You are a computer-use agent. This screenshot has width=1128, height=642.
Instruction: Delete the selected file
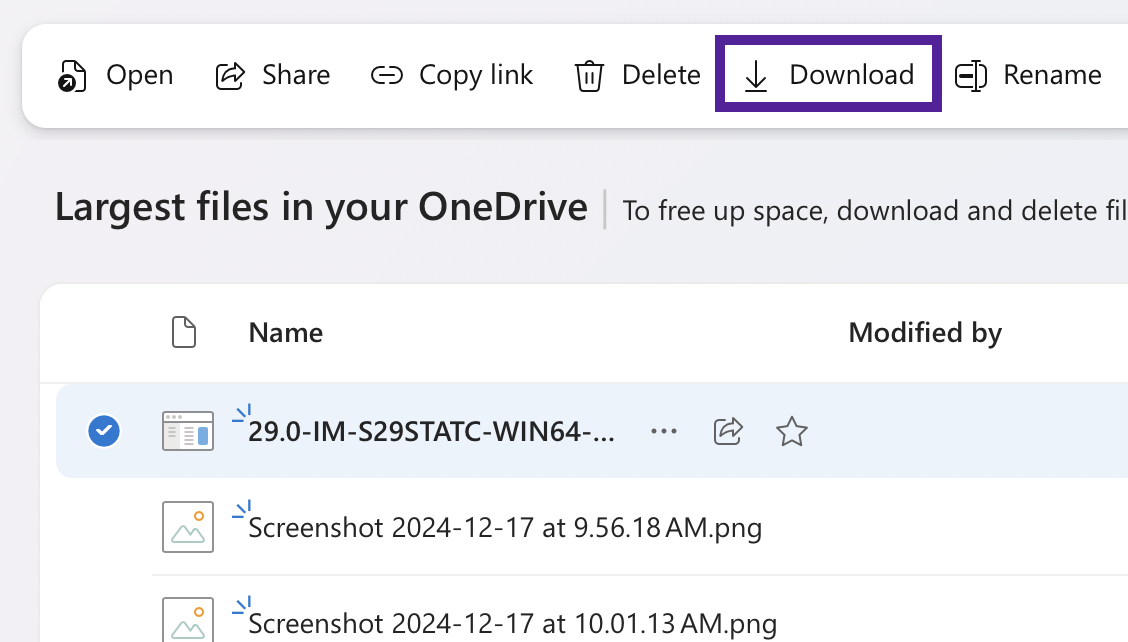click(x=637, y=75)
